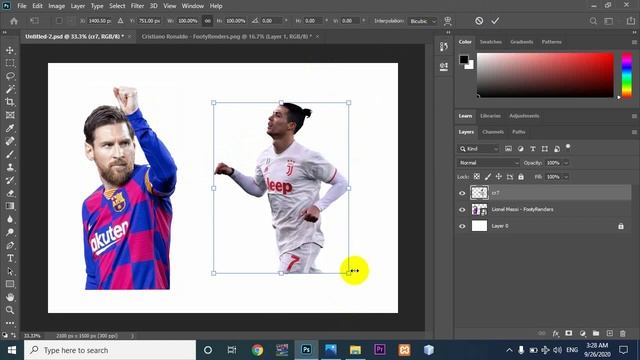Image resolution: width=640 pixels, height=360 pixels.
Task: Open the Opacity slider dropdown arrow
Action: (x=566, y=163)
